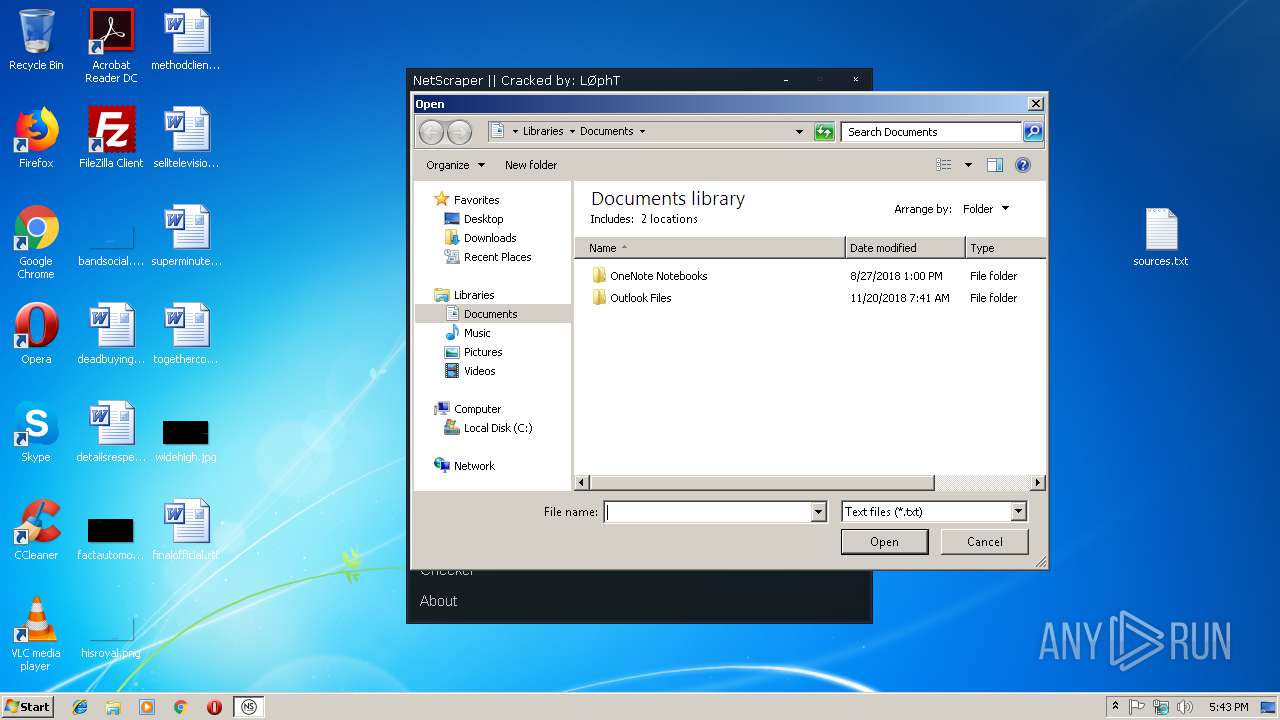Click the volume speaker tray icon
The image size is (1280, 720).
tap(1185, 707)
